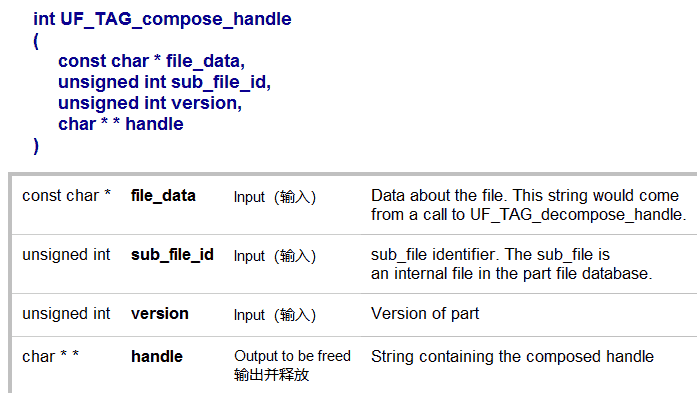Click 'const char *' type cell in table

pos(66,196)
